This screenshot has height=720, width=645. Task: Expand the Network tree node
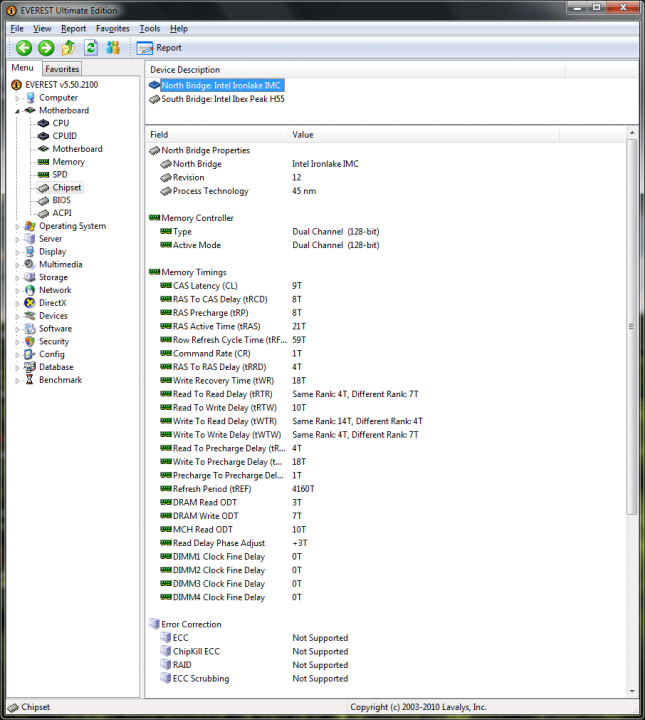point(17,291)
